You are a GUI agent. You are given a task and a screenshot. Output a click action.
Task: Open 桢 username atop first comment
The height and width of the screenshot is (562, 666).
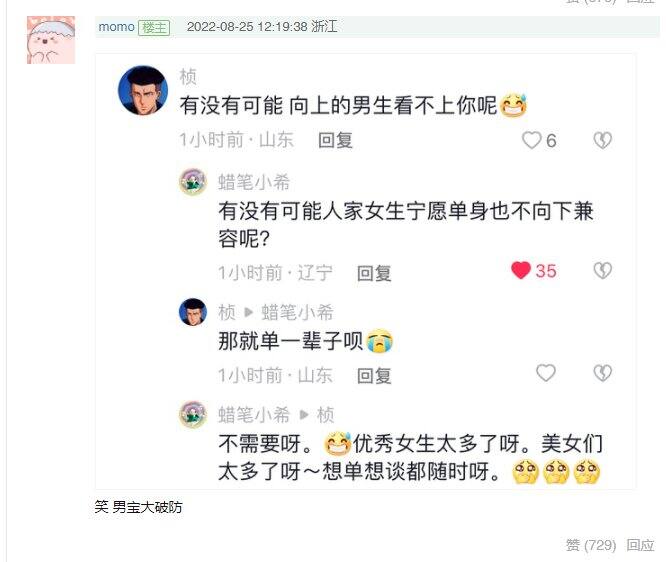188,77
